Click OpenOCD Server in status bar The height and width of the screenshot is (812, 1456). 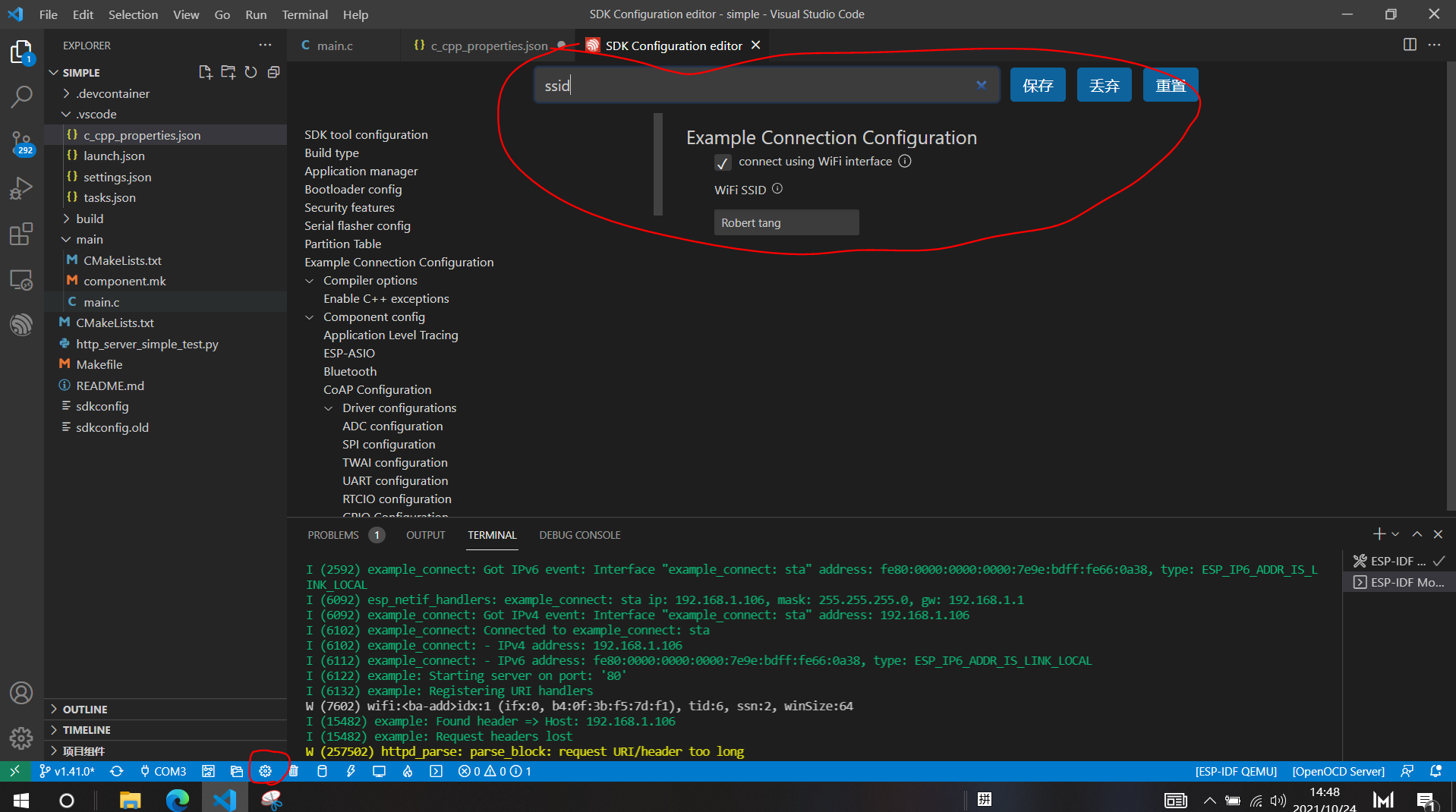coord(1338,771)
